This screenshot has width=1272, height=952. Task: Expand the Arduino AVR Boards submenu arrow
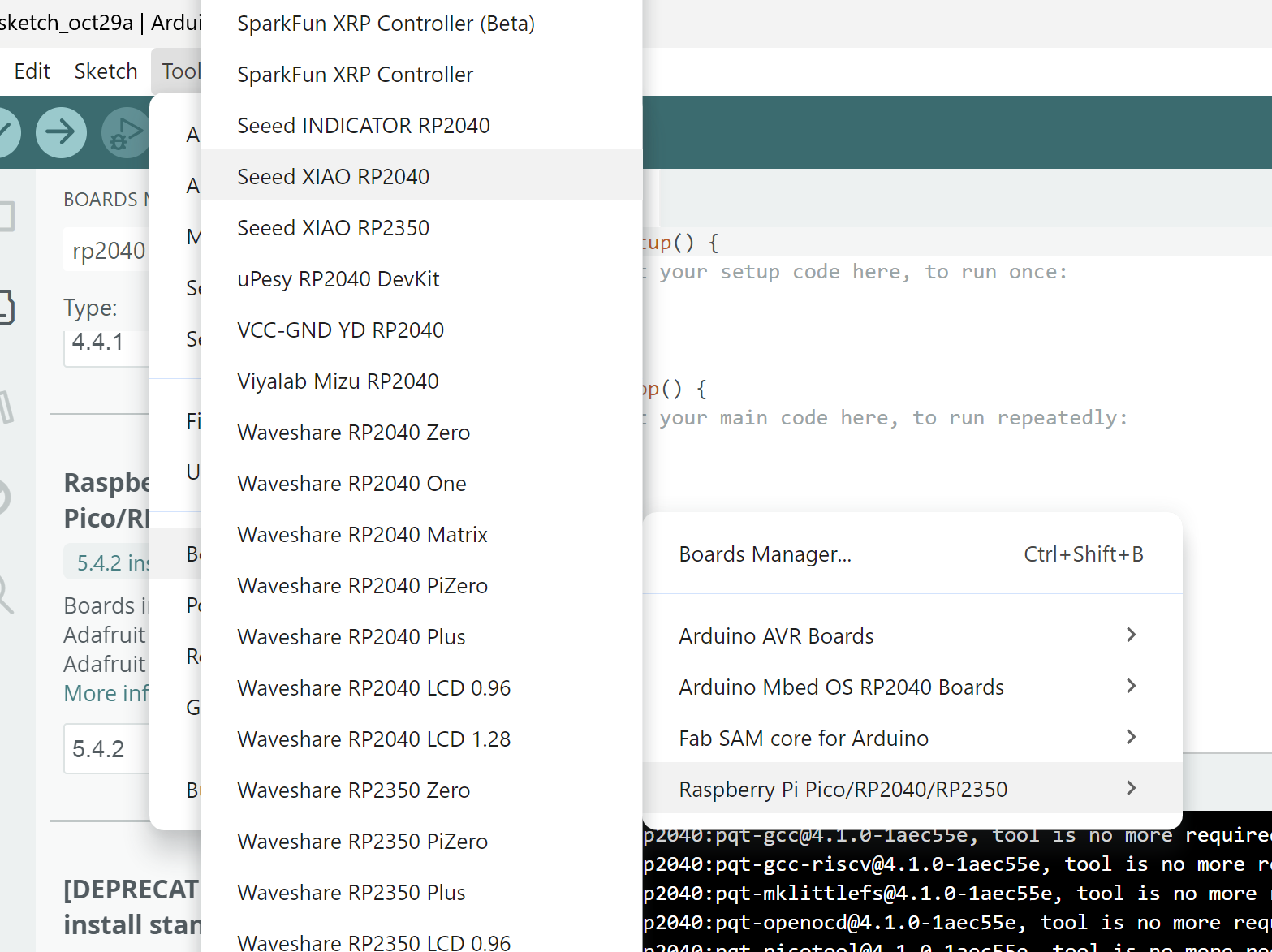[1131, 635]
